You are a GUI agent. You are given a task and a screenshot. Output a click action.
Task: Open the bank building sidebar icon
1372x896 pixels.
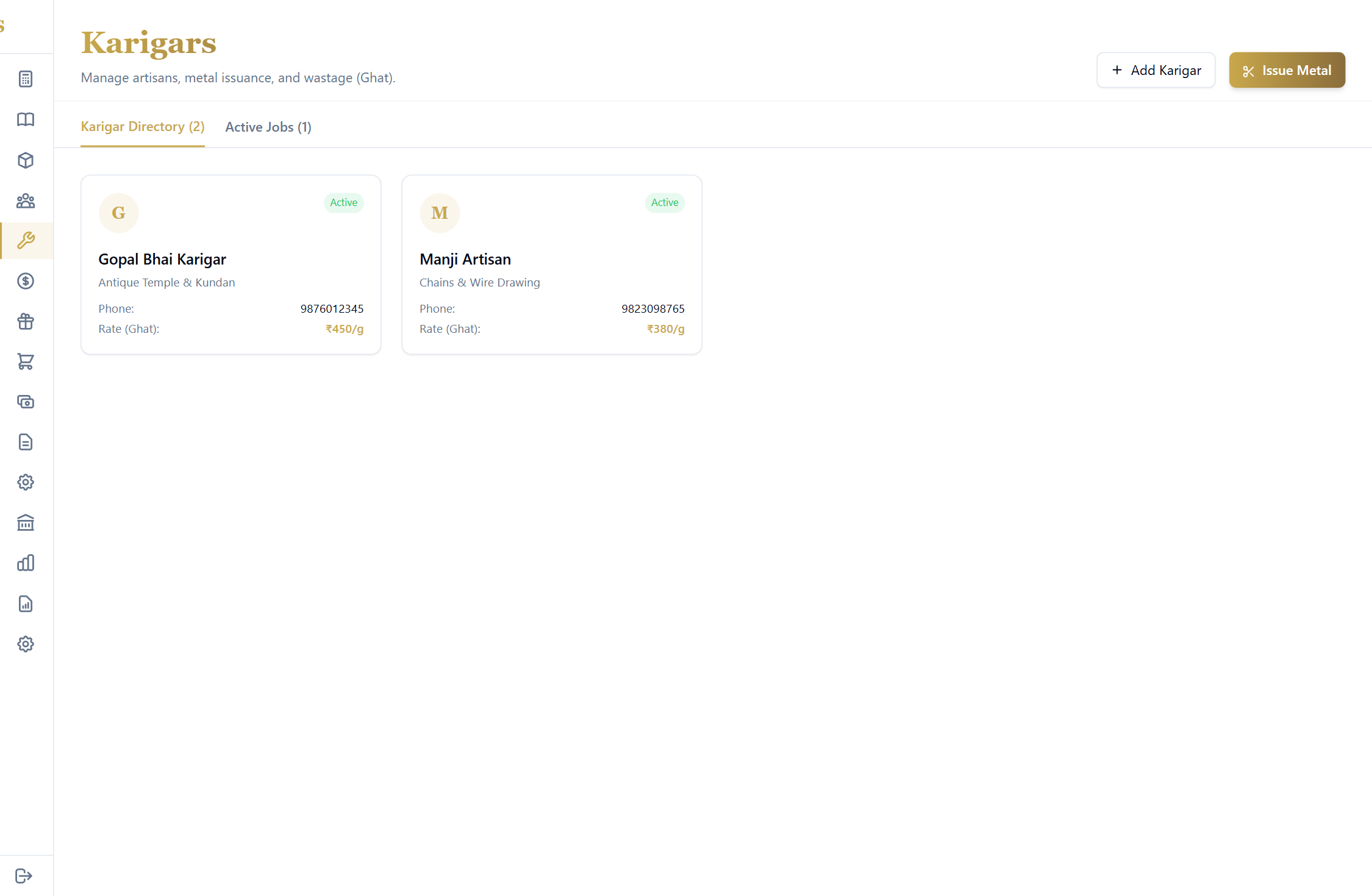pyautogui.click(x=26, y=522)
